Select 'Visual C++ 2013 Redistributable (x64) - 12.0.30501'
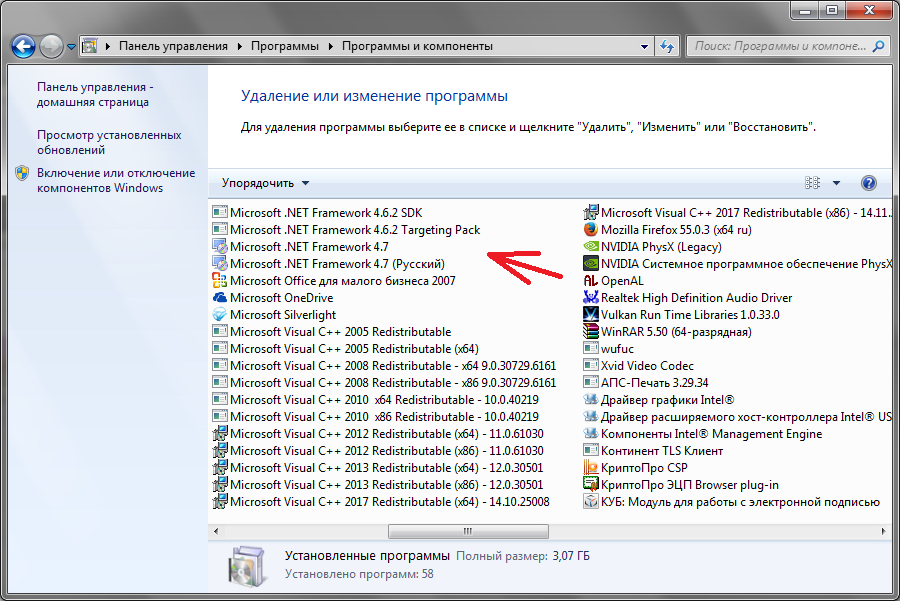Image resolution: width=900 pixels, height=601 pixels. coord(378,468)
